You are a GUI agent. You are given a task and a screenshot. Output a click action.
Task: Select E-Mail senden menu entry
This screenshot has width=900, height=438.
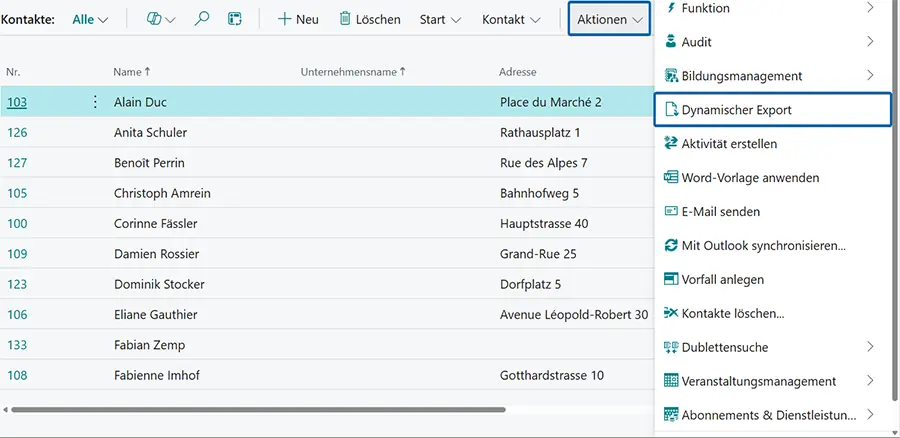(773, 211)
